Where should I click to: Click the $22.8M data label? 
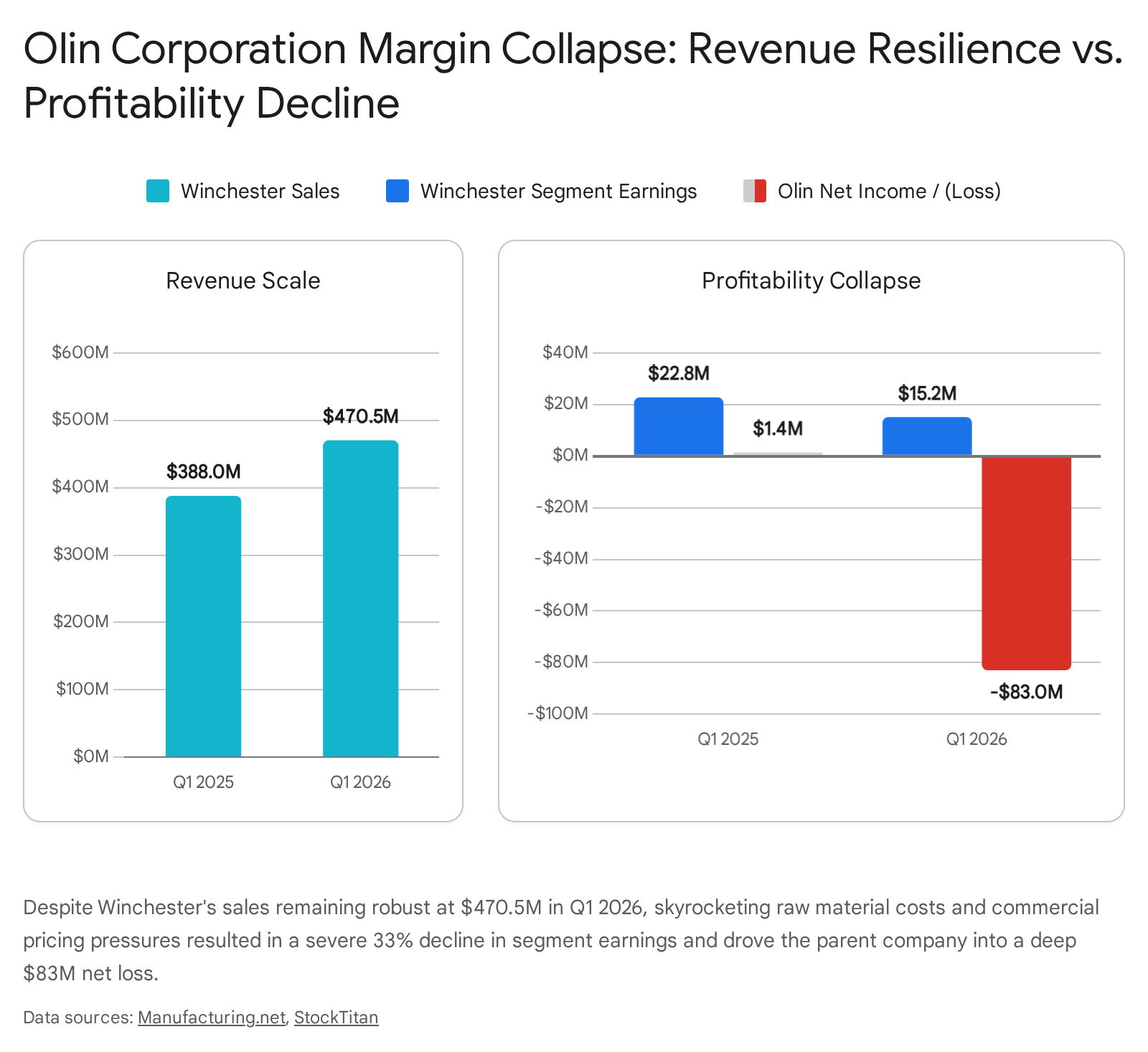tap(679, 373)
